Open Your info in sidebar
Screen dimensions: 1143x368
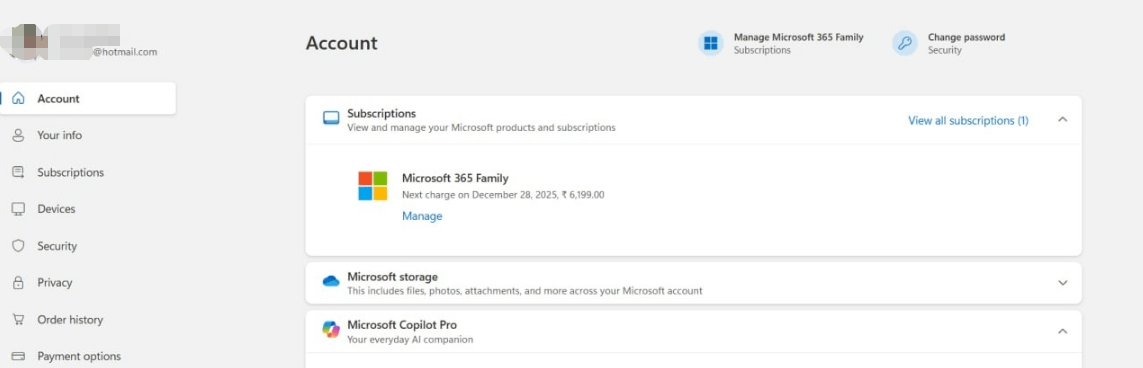coord(60,136)
